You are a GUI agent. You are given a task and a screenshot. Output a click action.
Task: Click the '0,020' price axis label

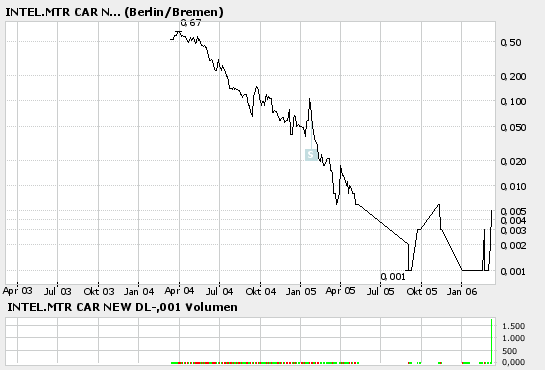click(513, 162)
